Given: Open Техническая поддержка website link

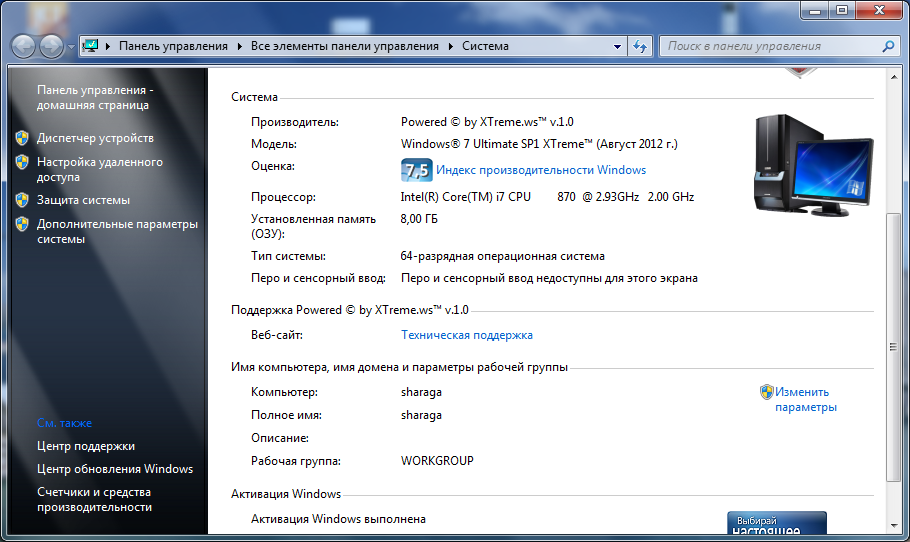Looking at the screenshot, I should 467,335.
